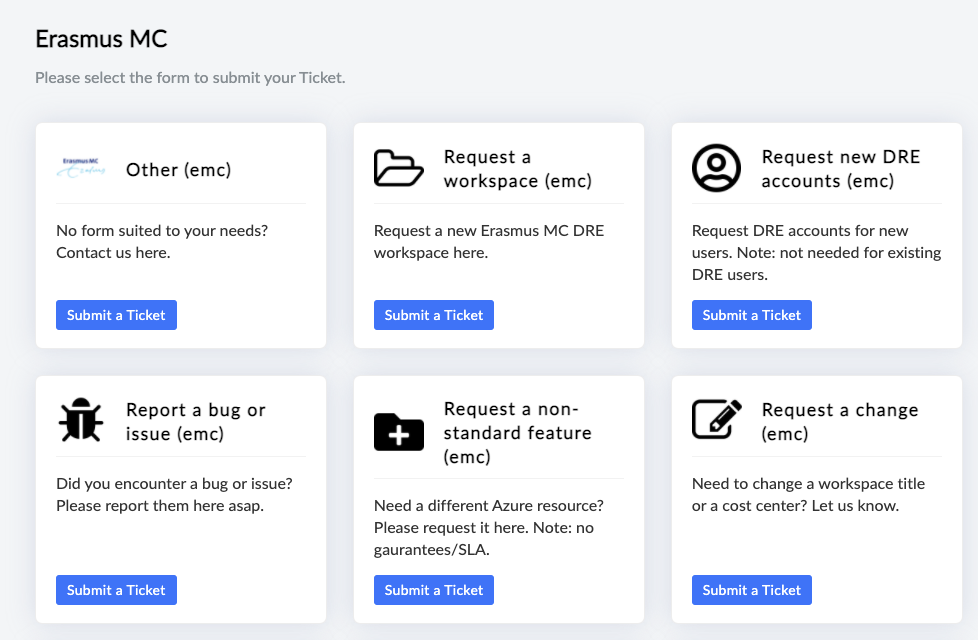The height and width of the screenshot is (640, 978).
Task: Click the Erasmus MC page heading
Action: (x=101, y=39)
